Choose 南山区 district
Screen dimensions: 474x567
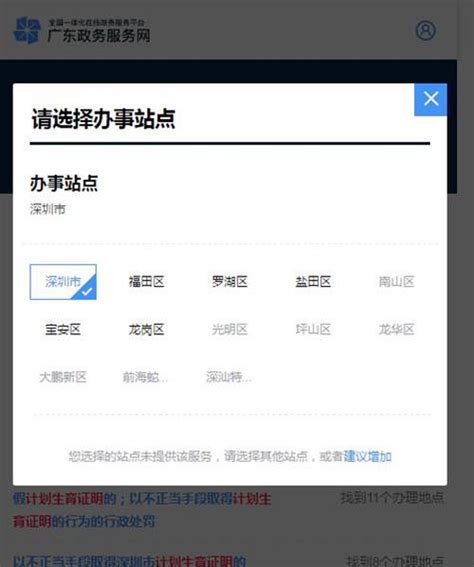(396, 282)
